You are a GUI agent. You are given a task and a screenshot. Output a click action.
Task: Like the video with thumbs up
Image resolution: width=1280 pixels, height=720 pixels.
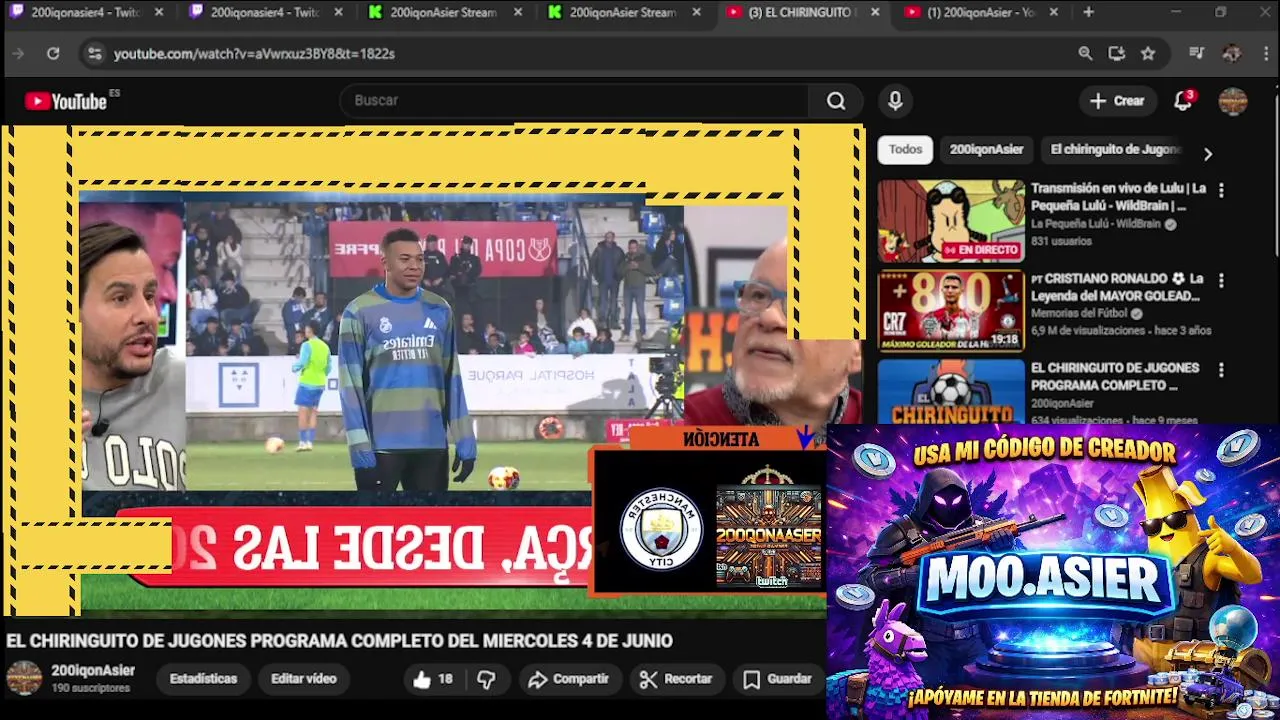click(432, 679)
